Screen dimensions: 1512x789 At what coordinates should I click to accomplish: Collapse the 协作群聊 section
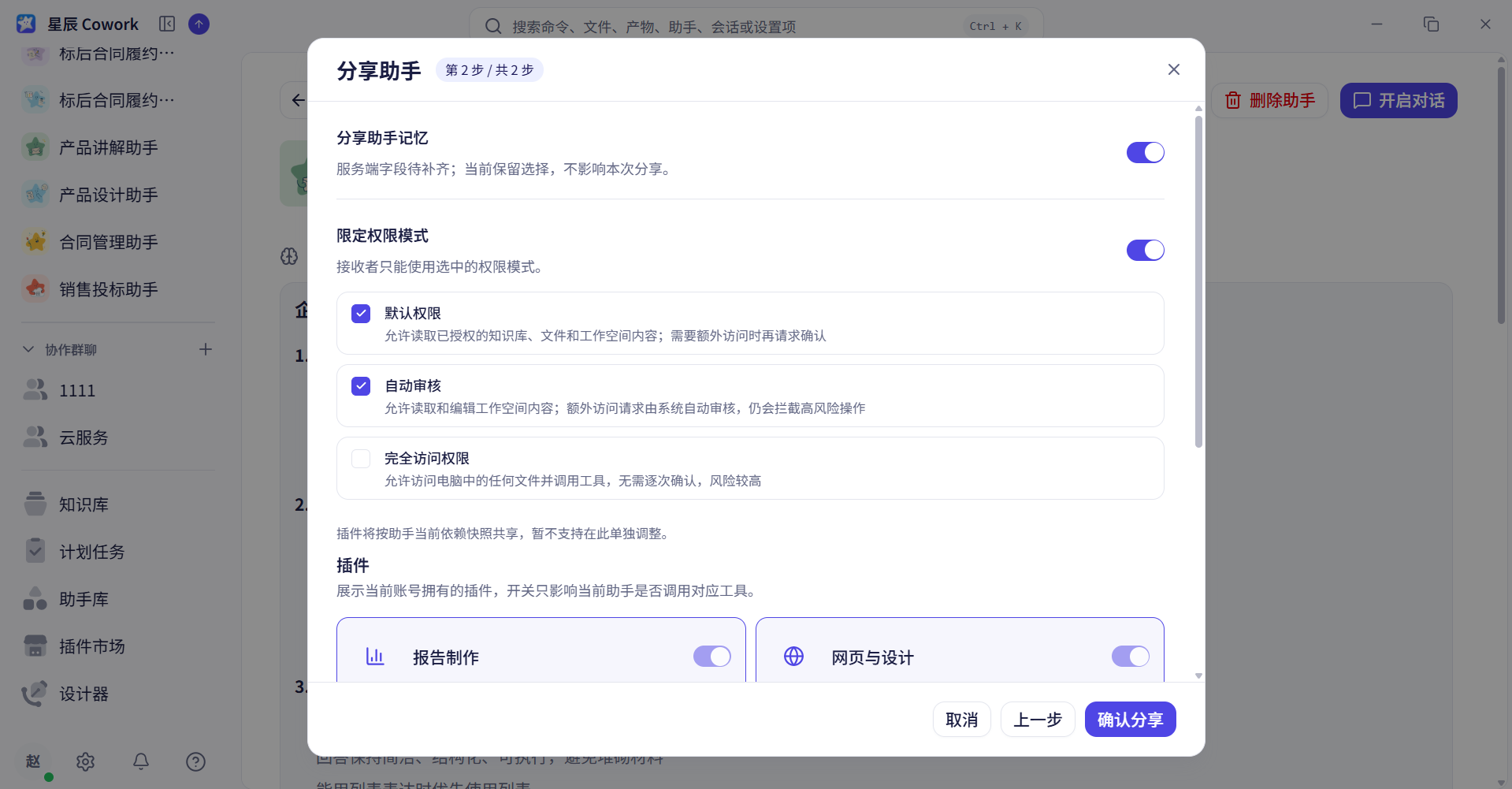tap(28, 349)
